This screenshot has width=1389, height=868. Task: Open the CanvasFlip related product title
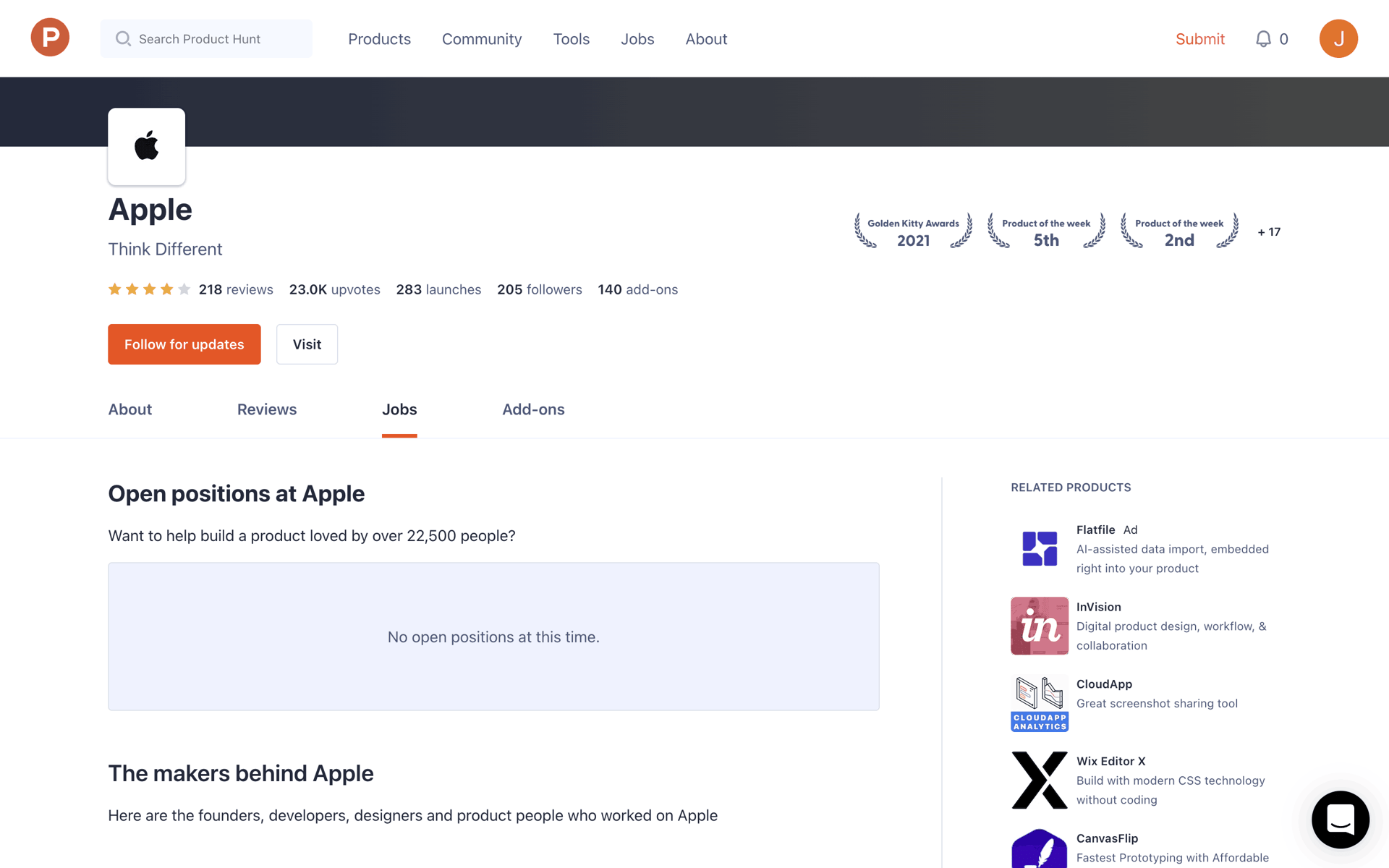(1108, 838)
